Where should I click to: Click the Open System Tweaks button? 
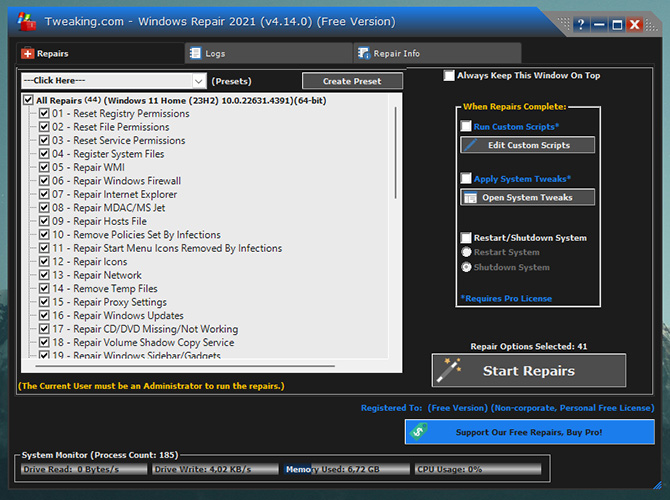coord(527,197)
